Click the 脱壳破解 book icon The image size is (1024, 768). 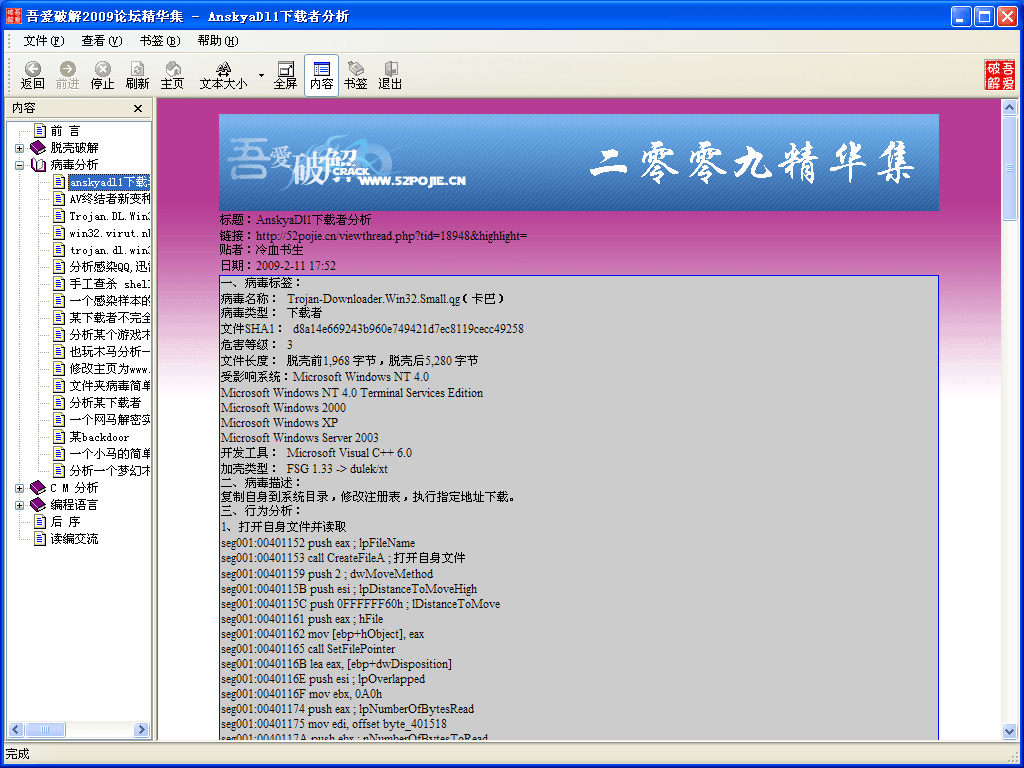(x=38, y=148)
